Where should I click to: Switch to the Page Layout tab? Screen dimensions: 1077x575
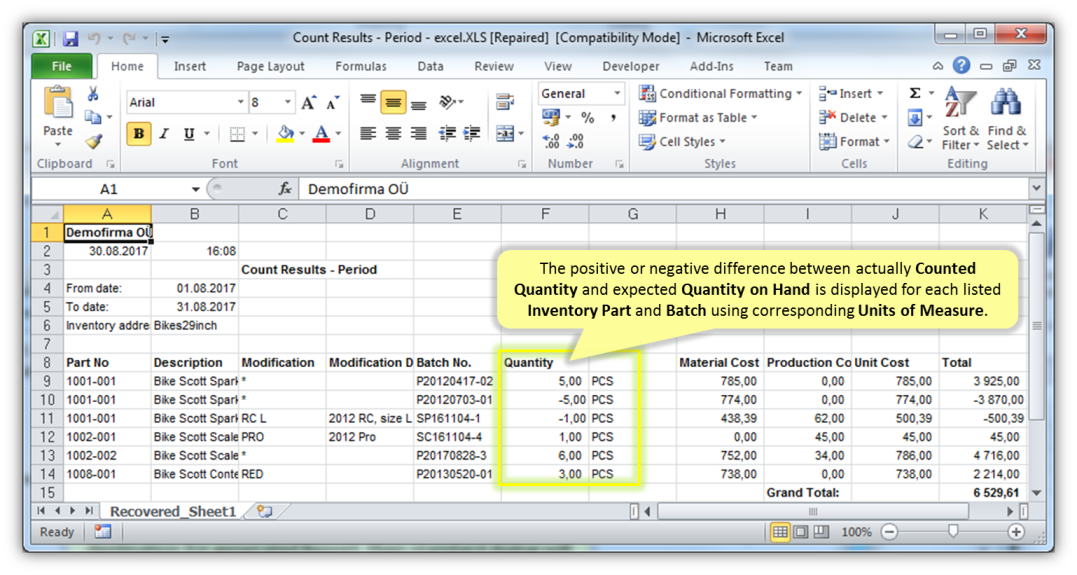270,66
